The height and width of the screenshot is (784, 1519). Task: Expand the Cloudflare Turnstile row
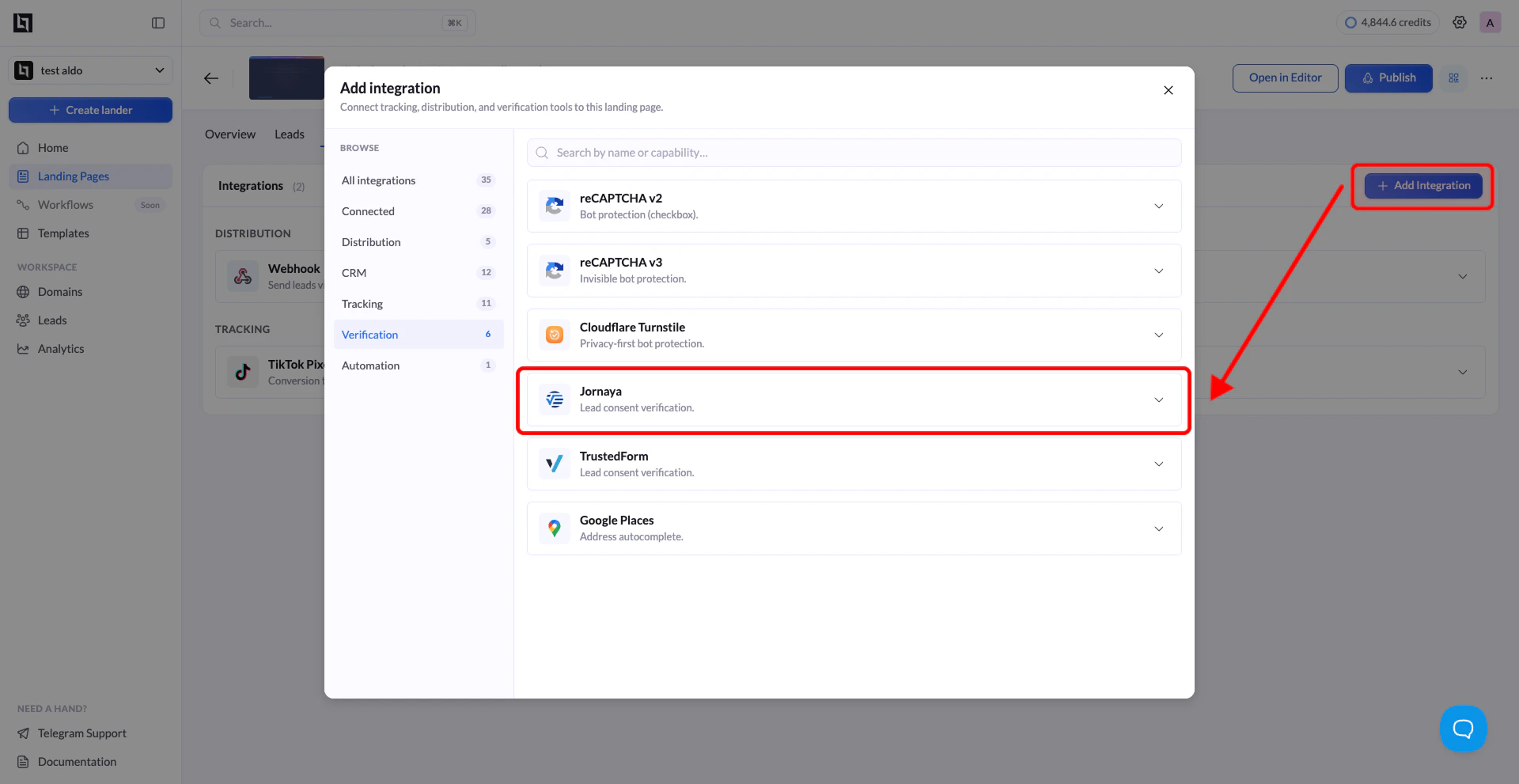(x=1159, y=335)
